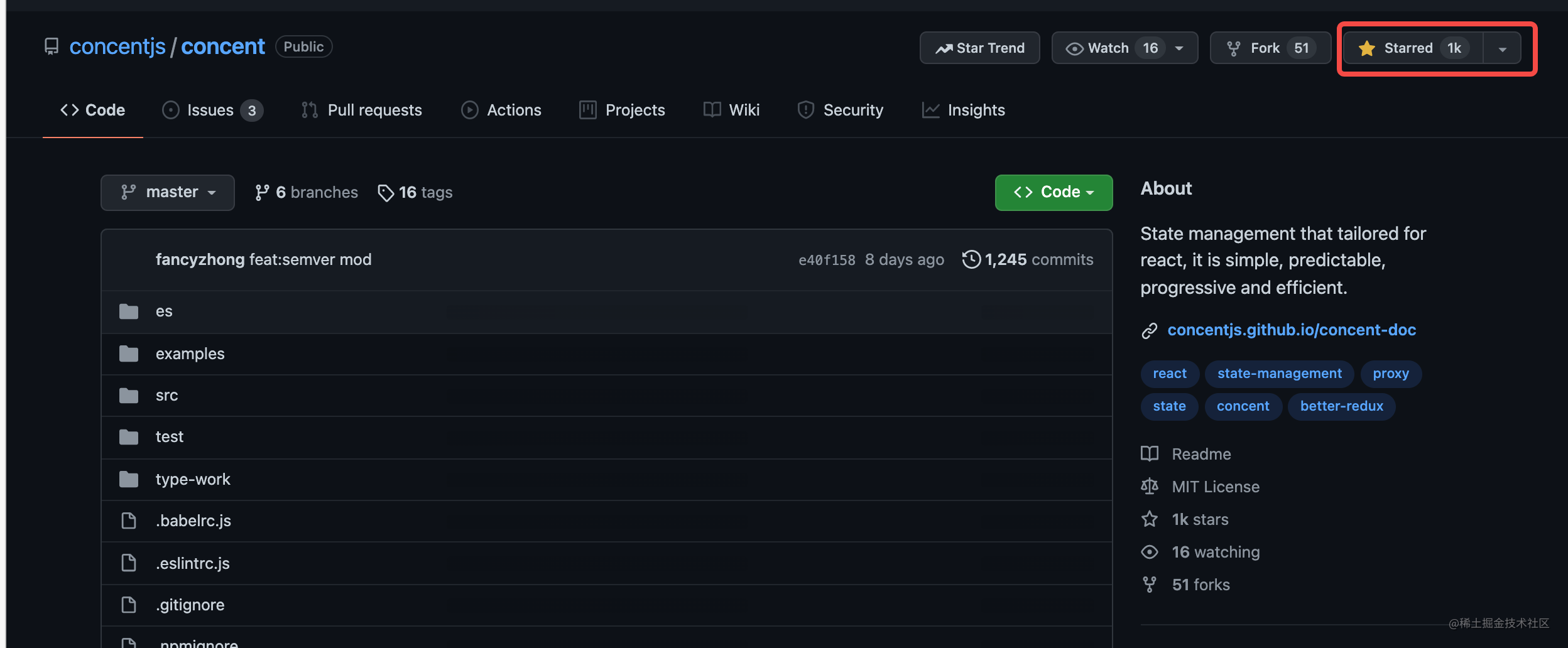Click the Security shield icon

pyautogui.click(x=806, y=110)
